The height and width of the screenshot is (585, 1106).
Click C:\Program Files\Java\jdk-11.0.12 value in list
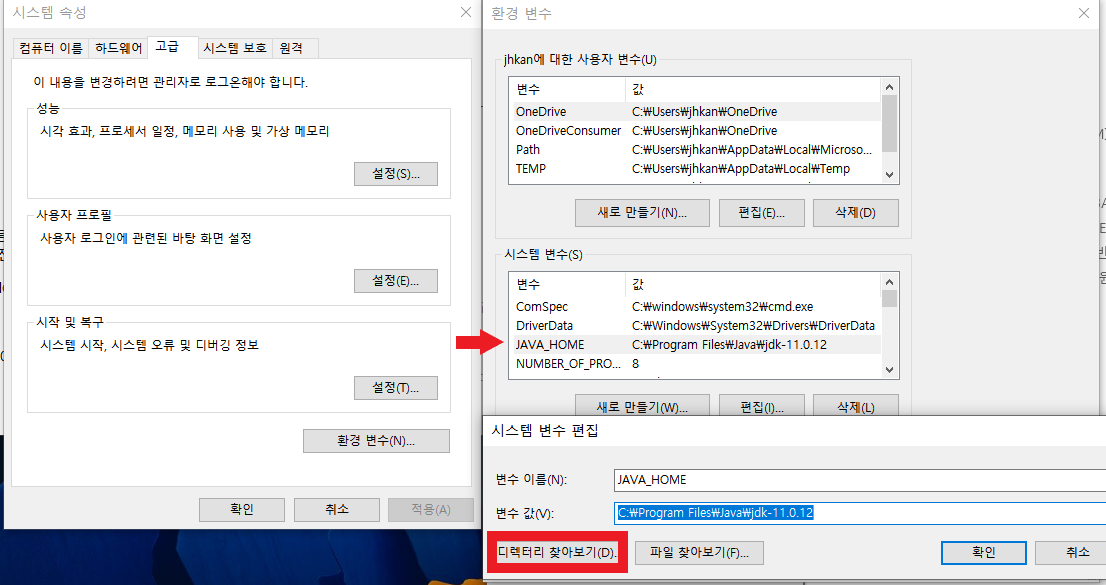(x=729, y=344)
